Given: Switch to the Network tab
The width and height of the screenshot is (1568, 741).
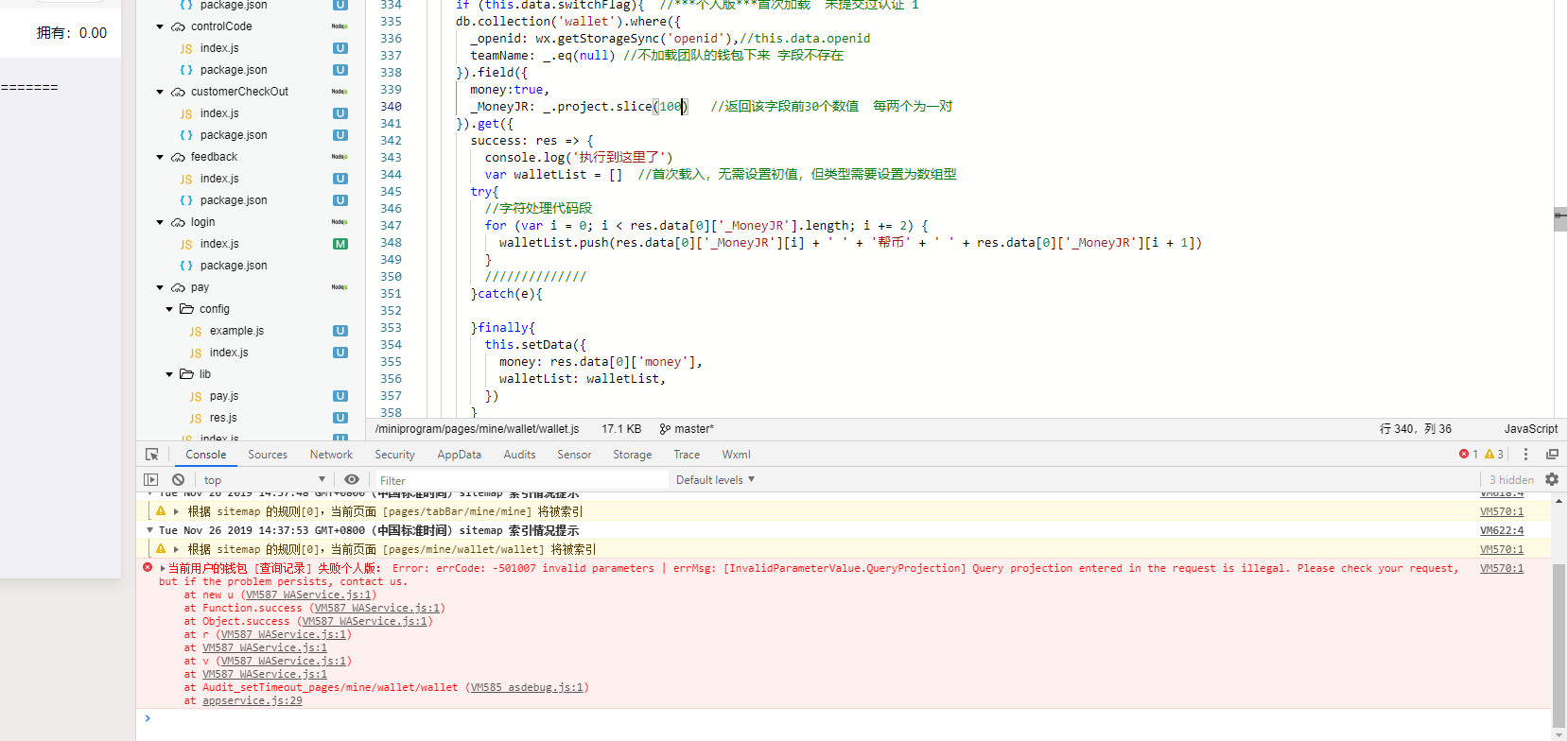Looking at the screenshot, I should (x=331, y=455).
